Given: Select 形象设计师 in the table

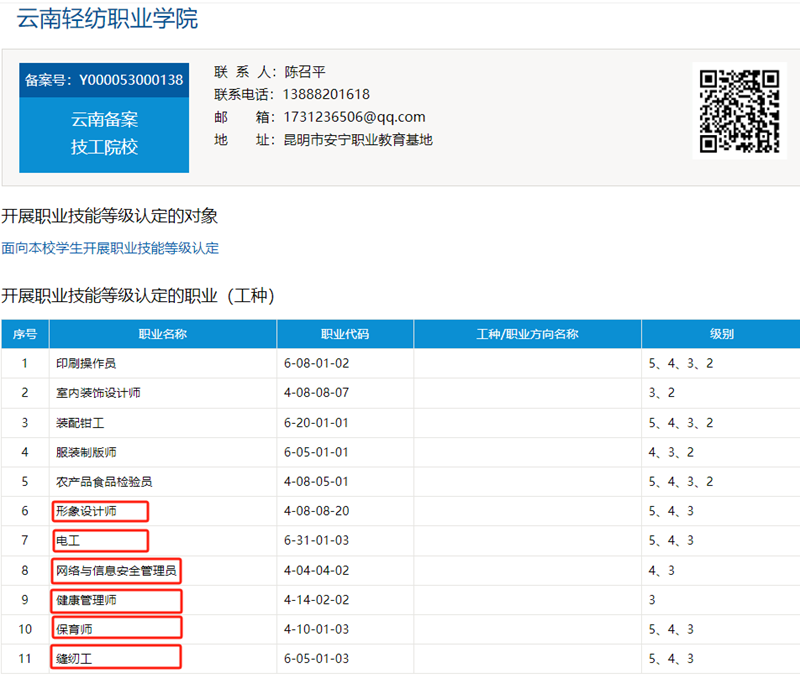Looking at the screenshot, I should (86, 512).
